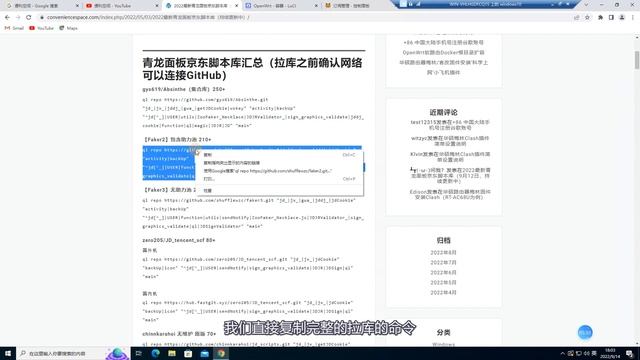
Task: Click the address bar URL field
Action: [x=306, y=18]
